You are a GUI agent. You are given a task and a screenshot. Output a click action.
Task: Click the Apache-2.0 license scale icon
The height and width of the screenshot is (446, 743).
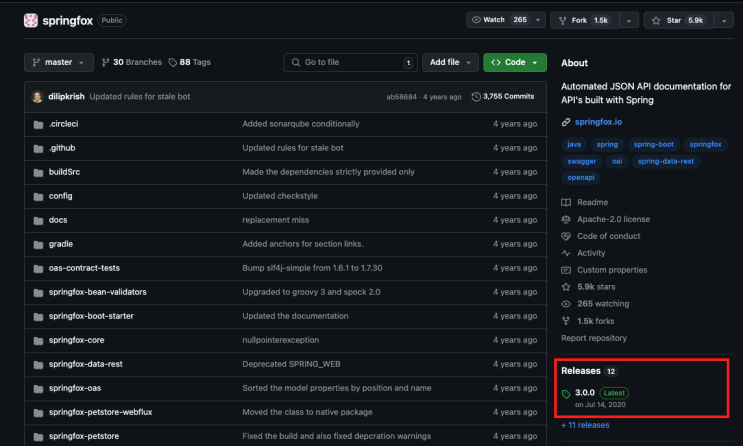click(566, 219)
